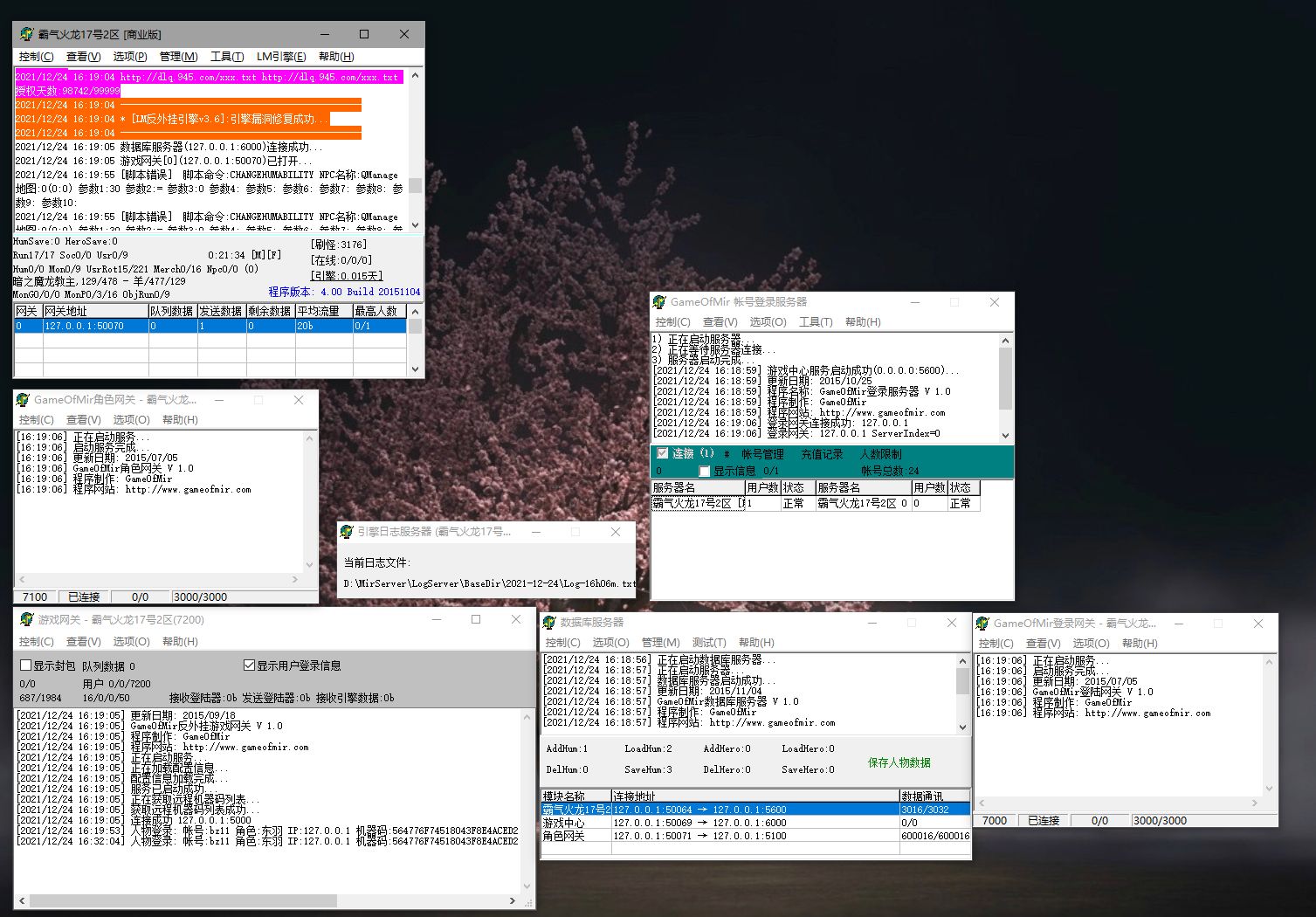
Task: Open the 测试(T) menu in 数据库服务器
Action: point(708,643)
